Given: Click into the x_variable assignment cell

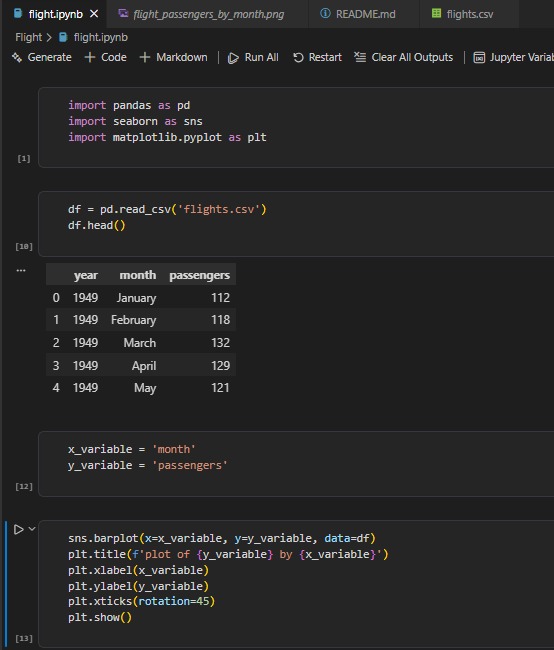Looking at the screenshot, I should (296, 464).
